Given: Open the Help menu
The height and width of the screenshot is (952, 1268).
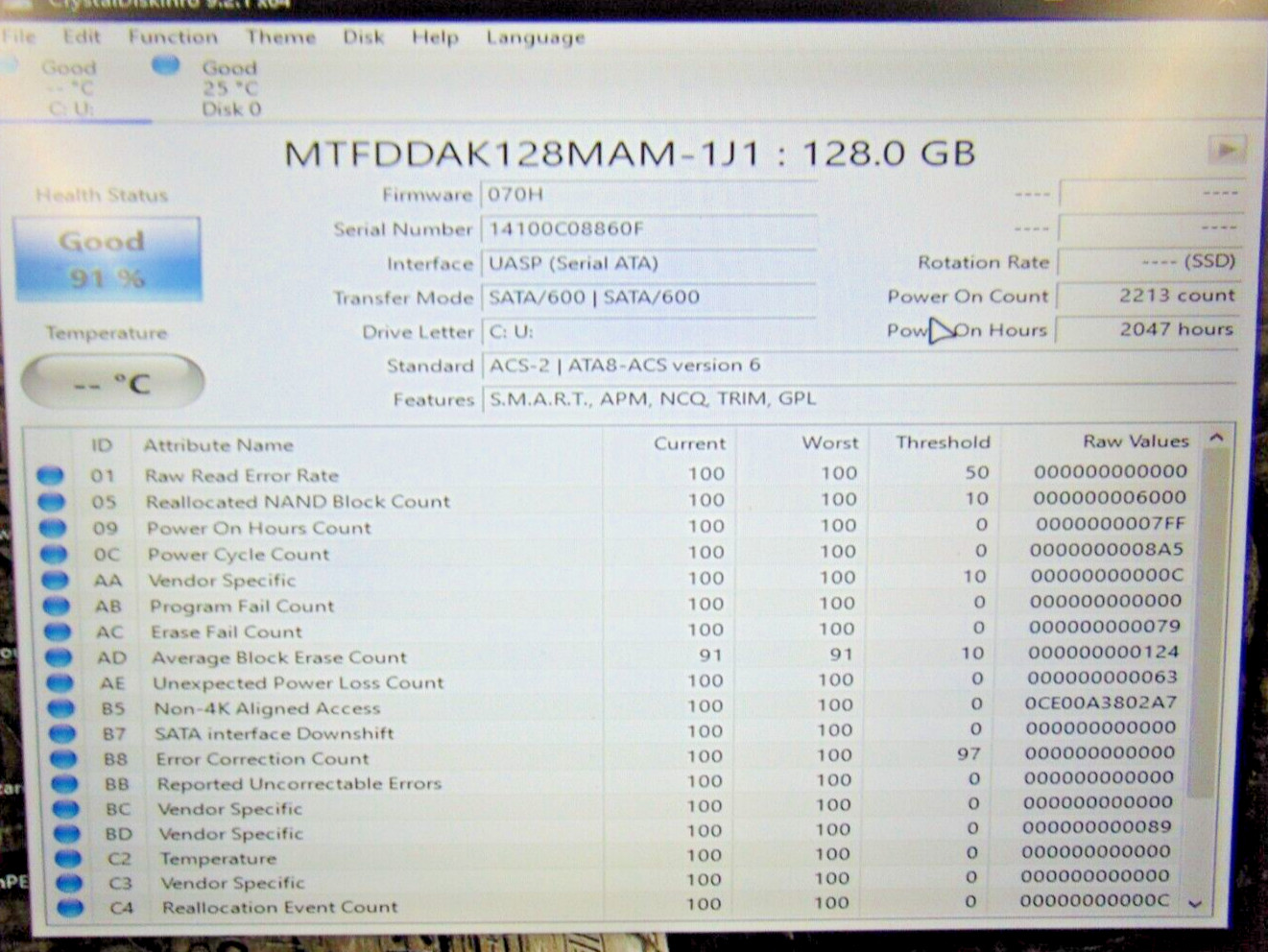Looking at the screenshot, I should pyautogui.click(x=435, y=36).
